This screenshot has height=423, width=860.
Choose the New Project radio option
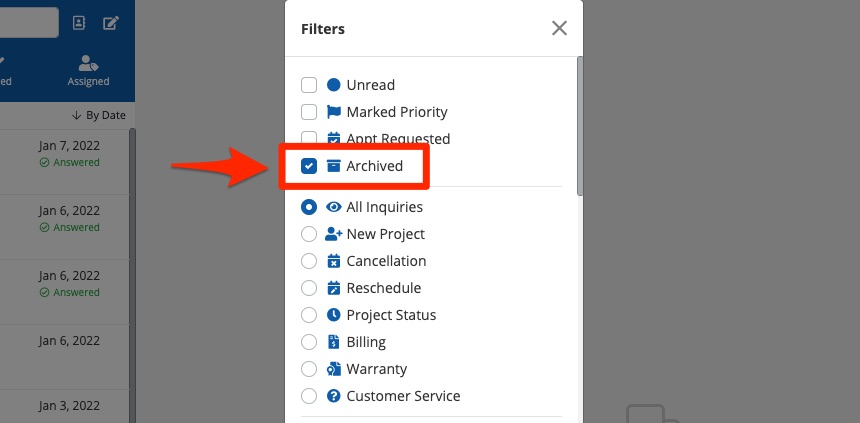point(309,234)
